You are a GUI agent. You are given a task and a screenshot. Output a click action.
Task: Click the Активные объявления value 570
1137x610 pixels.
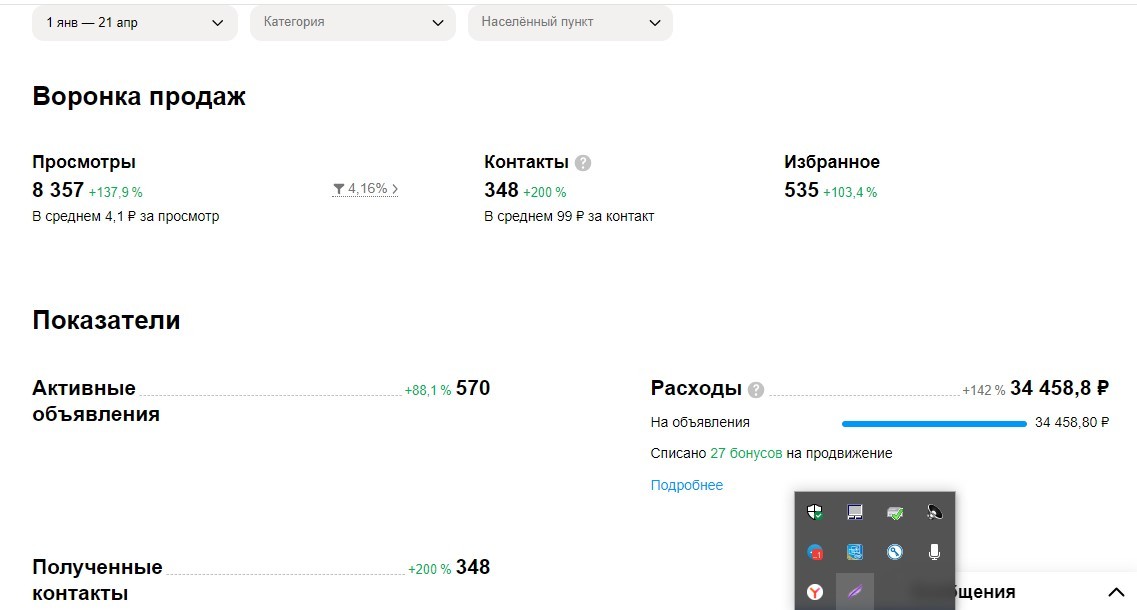tap(473, 388)
